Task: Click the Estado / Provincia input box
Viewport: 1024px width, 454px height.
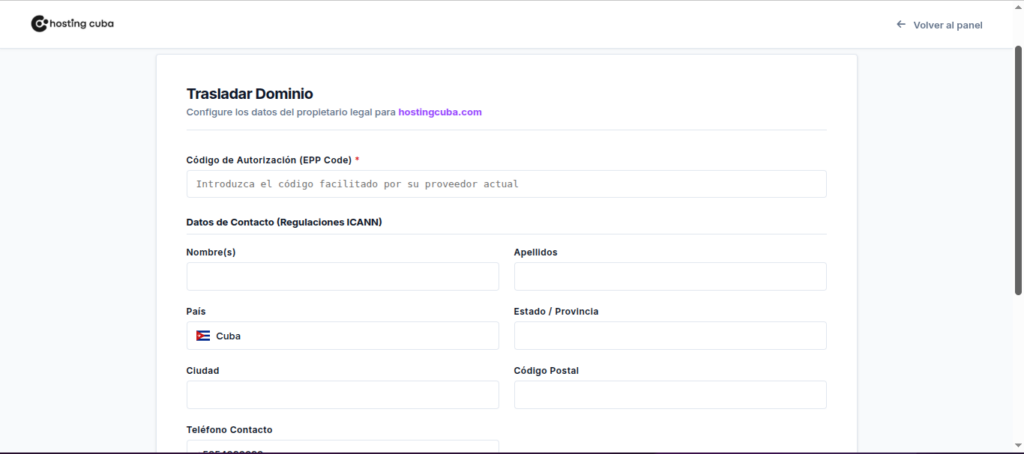Action: 670,336
